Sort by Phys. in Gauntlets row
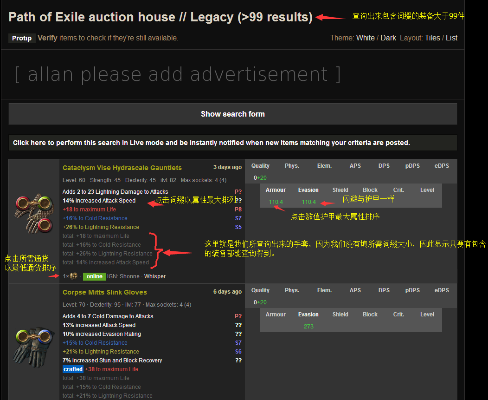The height and width of the screenshot is (400, 488). (292, 166)
